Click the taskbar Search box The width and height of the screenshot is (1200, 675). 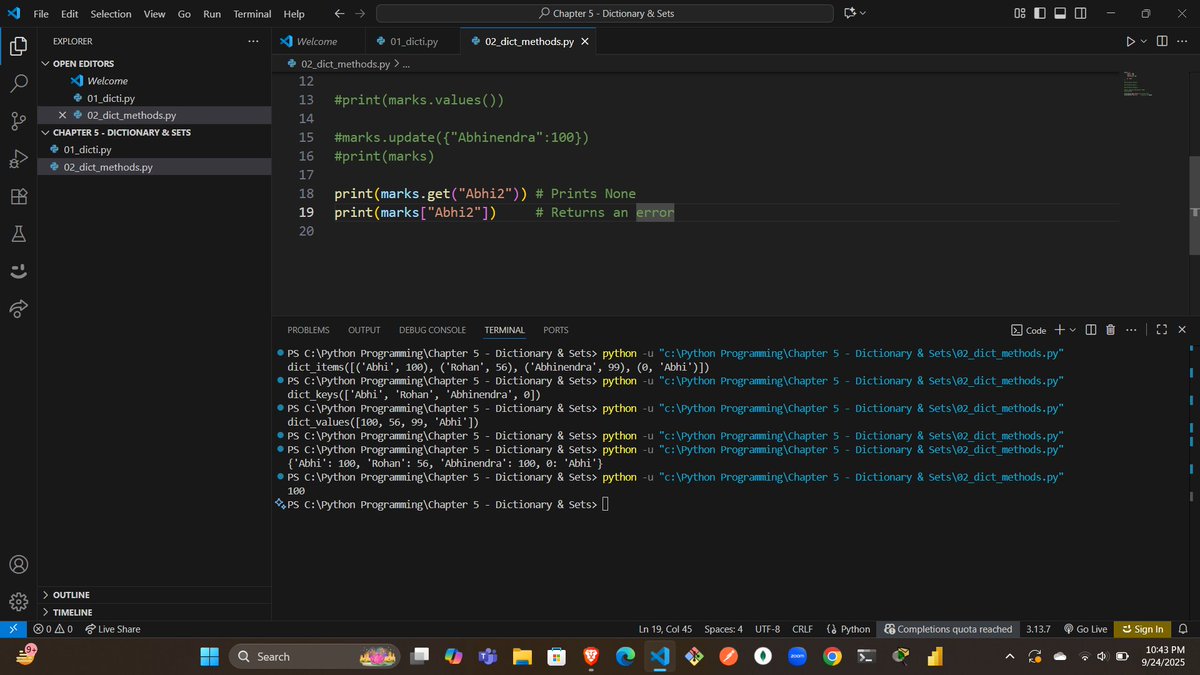click(x=316, y=656)
